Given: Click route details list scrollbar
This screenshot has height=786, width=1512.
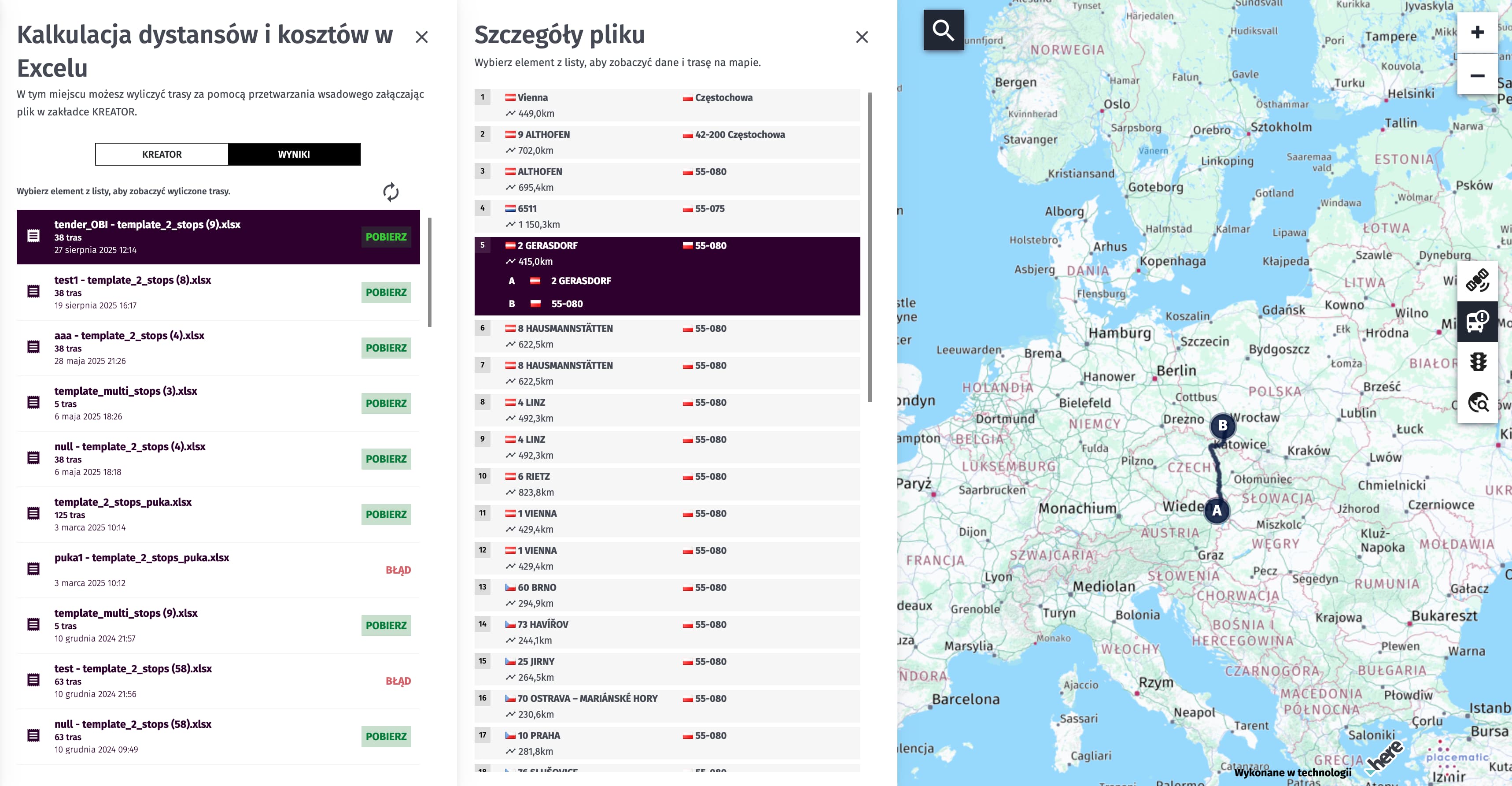Looking at the screenshot, I should [869, 247].
